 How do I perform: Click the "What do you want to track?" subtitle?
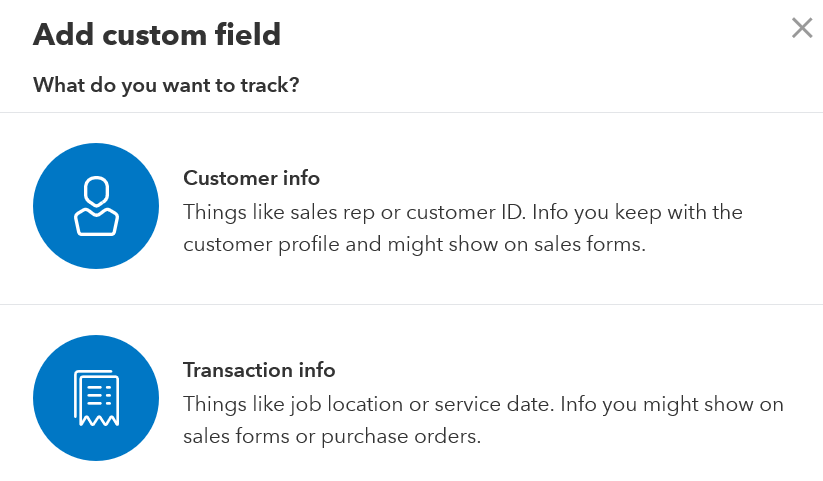(166, 85)
